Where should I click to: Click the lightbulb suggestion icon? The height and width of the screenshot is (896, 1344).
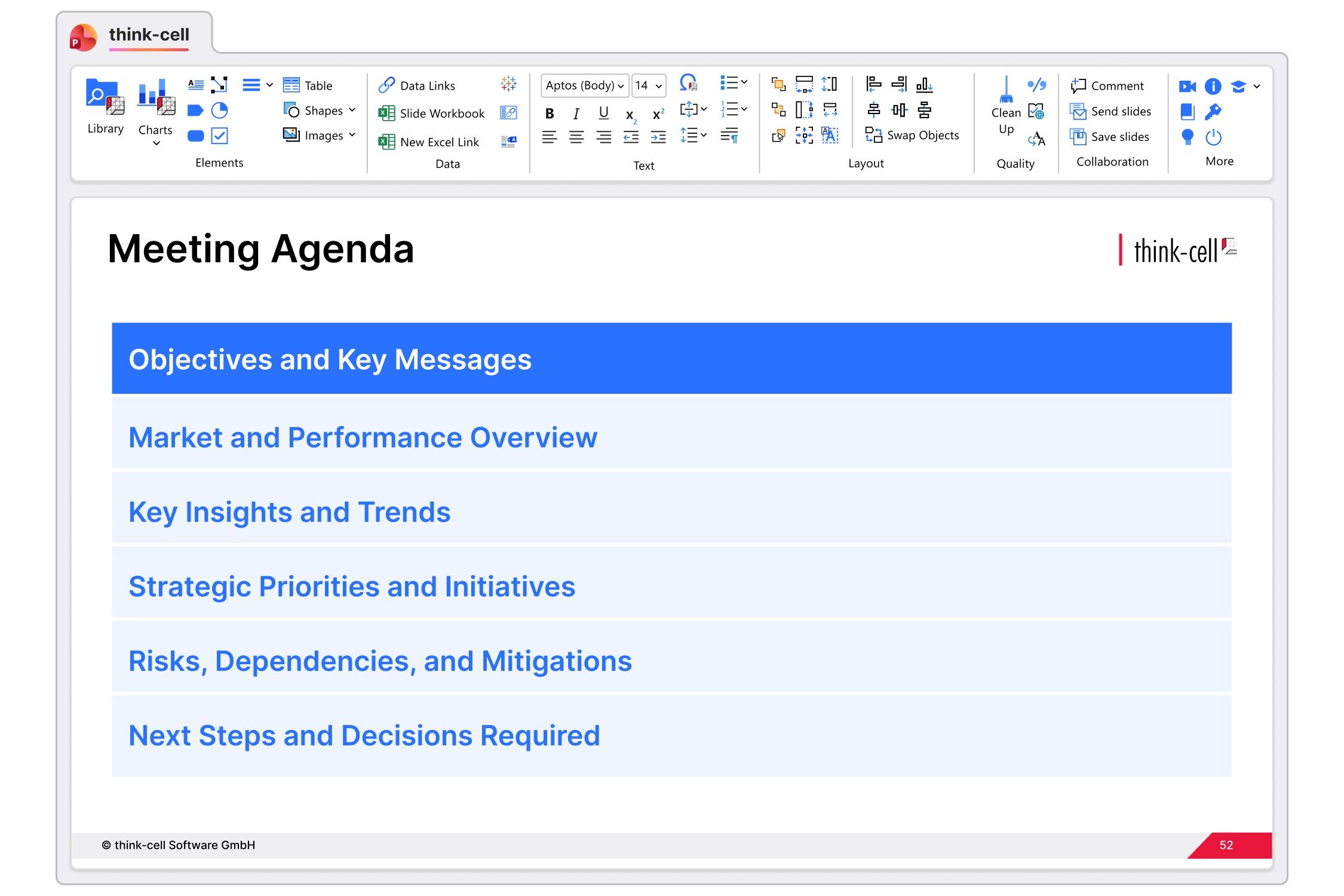(1187, 137)
